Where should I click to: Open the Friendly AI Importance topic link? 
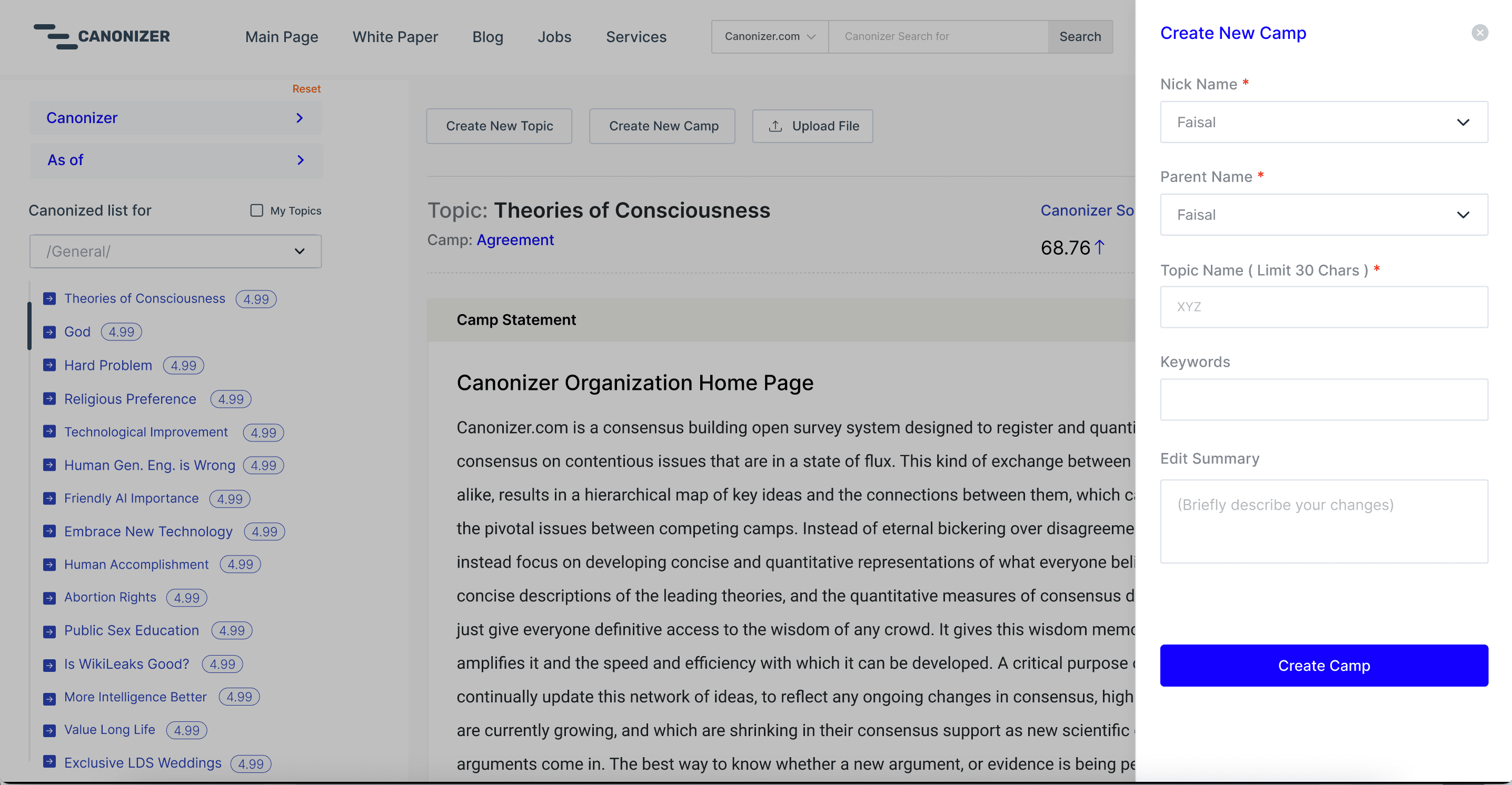pos(132,498)
